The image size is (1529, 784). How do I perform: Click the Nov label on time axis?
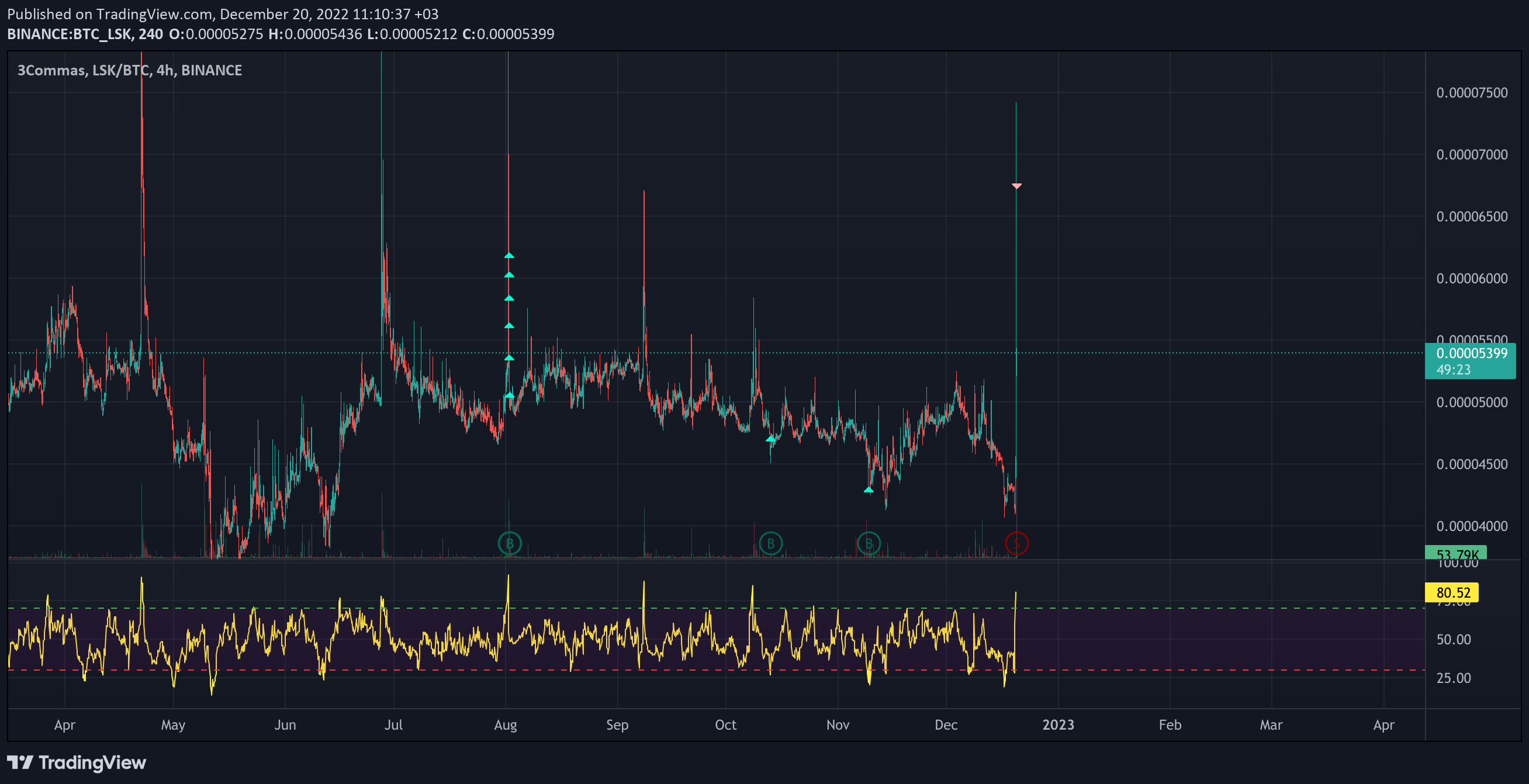(838, 724)
